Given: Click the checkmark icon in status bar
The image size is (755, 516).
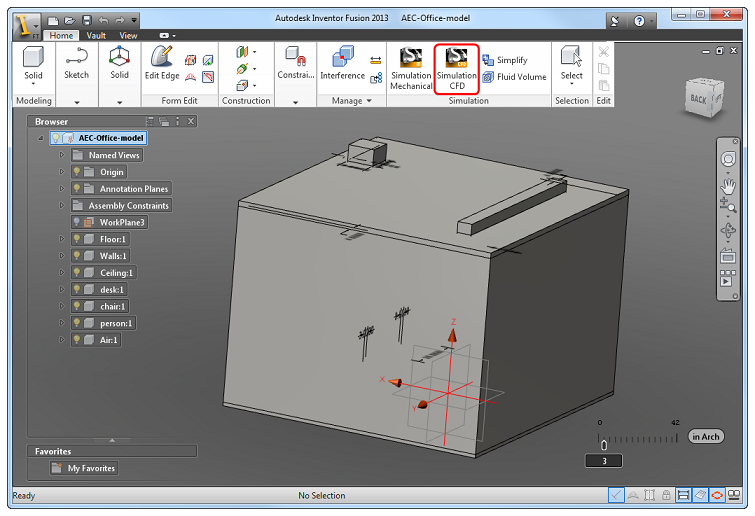Looking at the screenshot, I should tap(616, 495).
